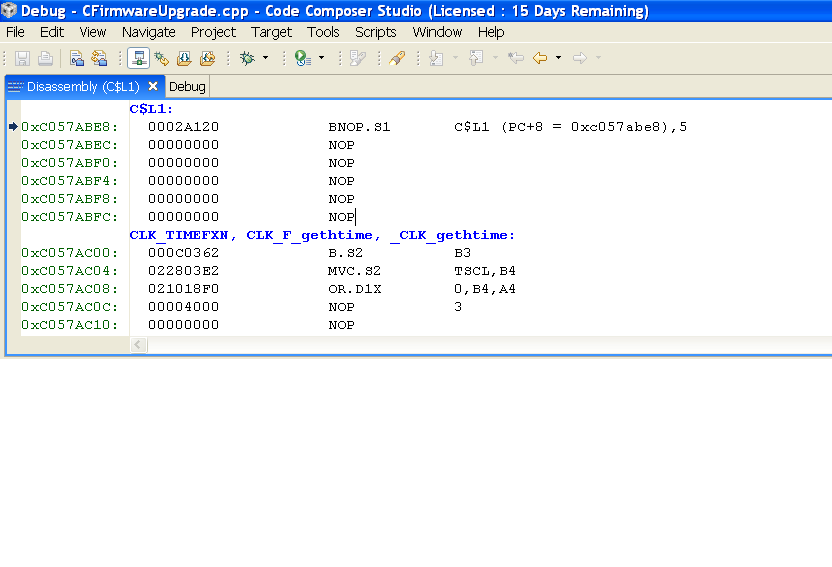Click address 0xC057ABF0

pos(70,163)
